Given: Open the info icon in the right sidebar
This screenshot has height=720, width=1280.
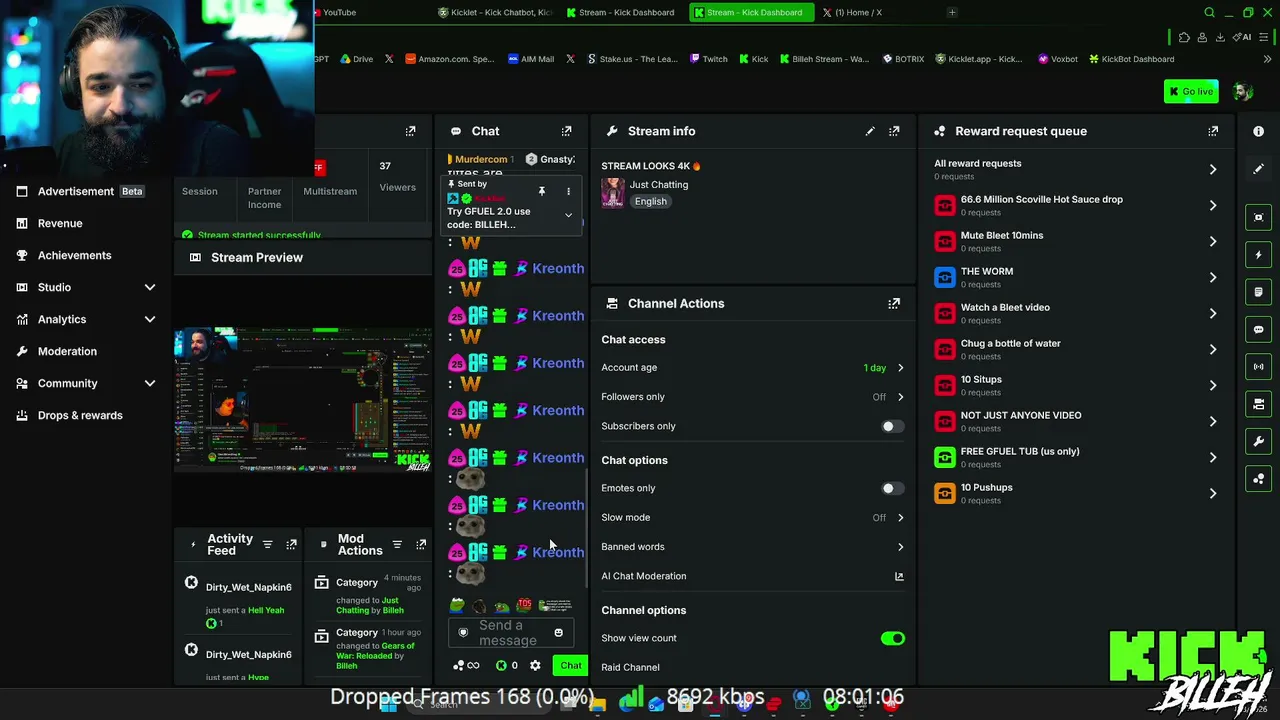Looking at the screenshot, I should pos(1258,131).
